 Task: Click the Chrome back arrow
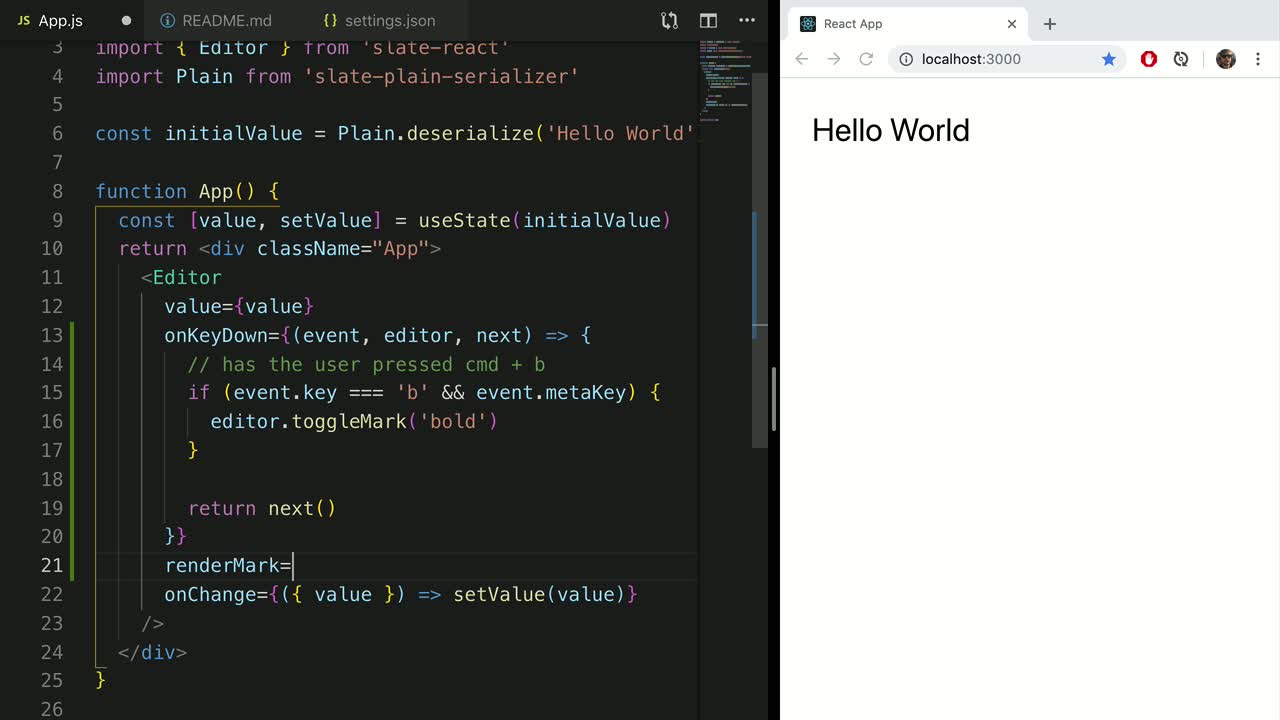[x=801, y=59]
